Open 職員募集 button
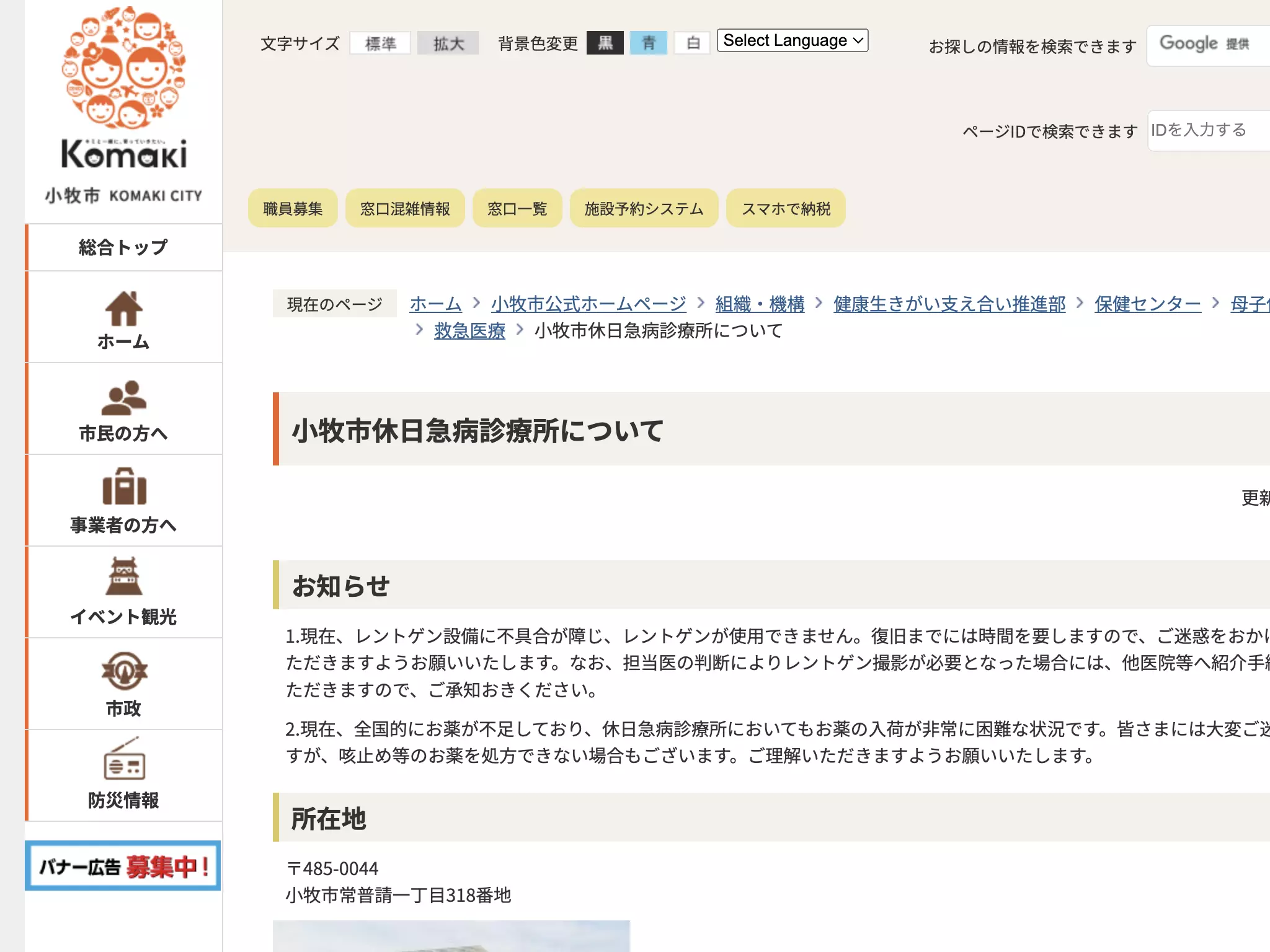1270x952 pixels. click(x=293, y=208)
